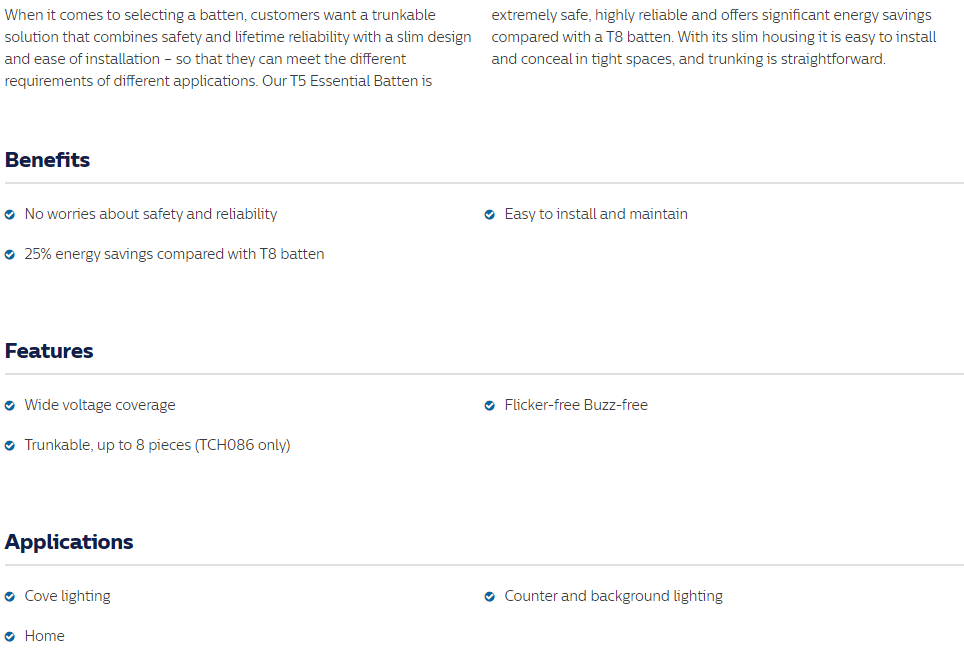This screenshot has width=964, height=648.
Task: Click the "Applications" section heading
Action: pyautogui.click(x=69, y=542)
